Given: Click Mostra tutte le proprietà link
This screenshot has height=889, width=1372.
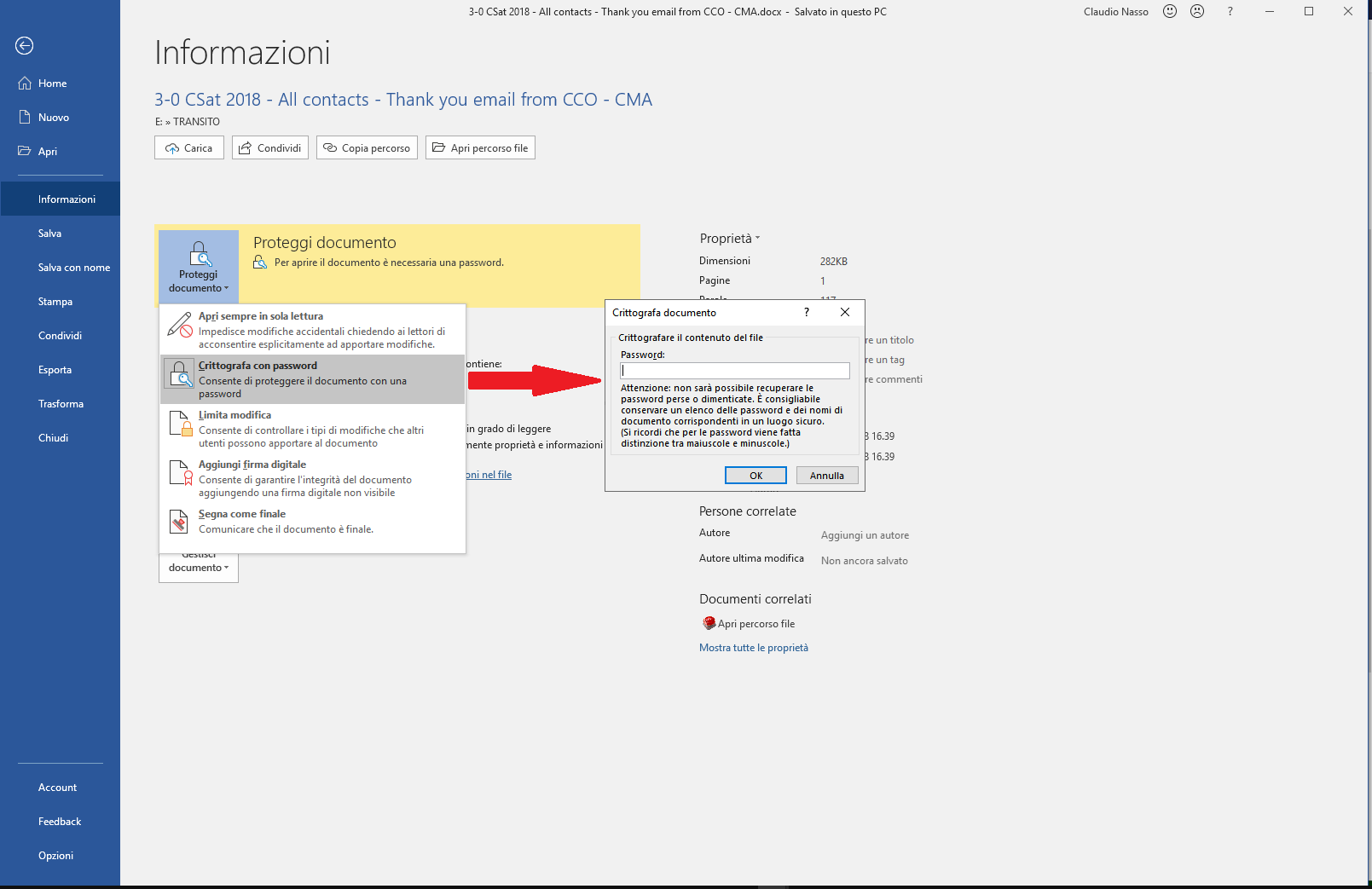Looking at the screenshot, I should (x=754, y=648).
